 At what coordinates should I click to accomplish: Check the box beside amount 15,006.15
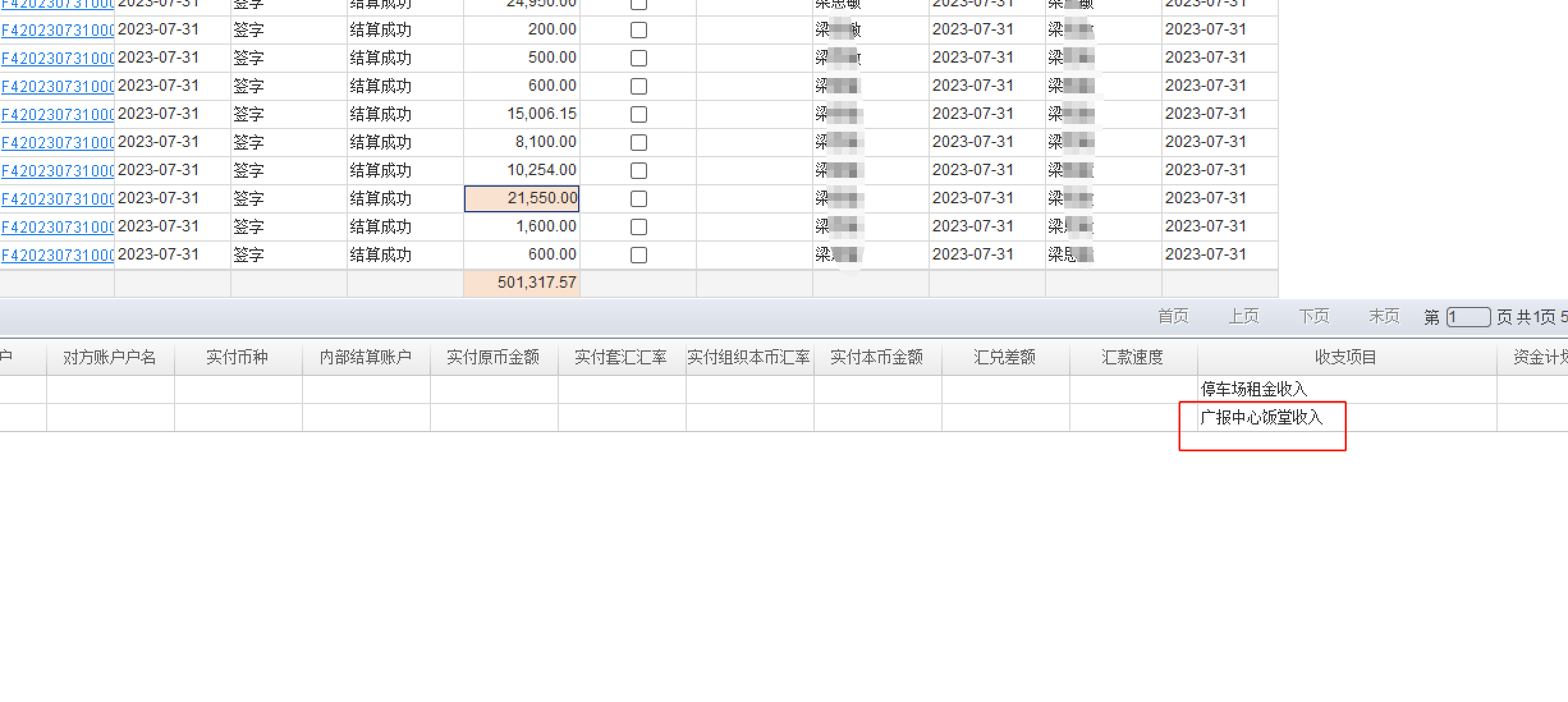click(x=638, y=114)
